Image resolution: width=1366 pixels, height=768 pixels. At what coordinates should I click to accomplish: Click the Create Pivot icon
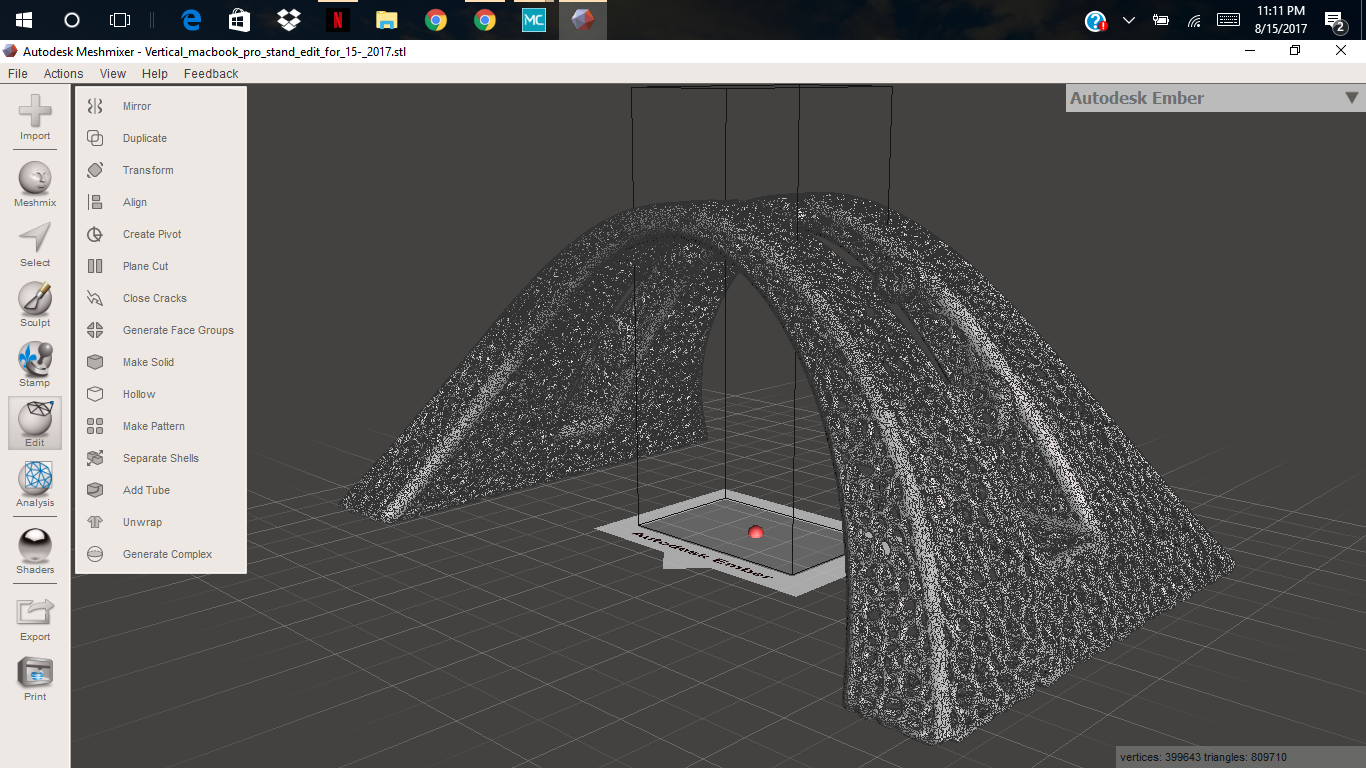[x=95, y=234]
